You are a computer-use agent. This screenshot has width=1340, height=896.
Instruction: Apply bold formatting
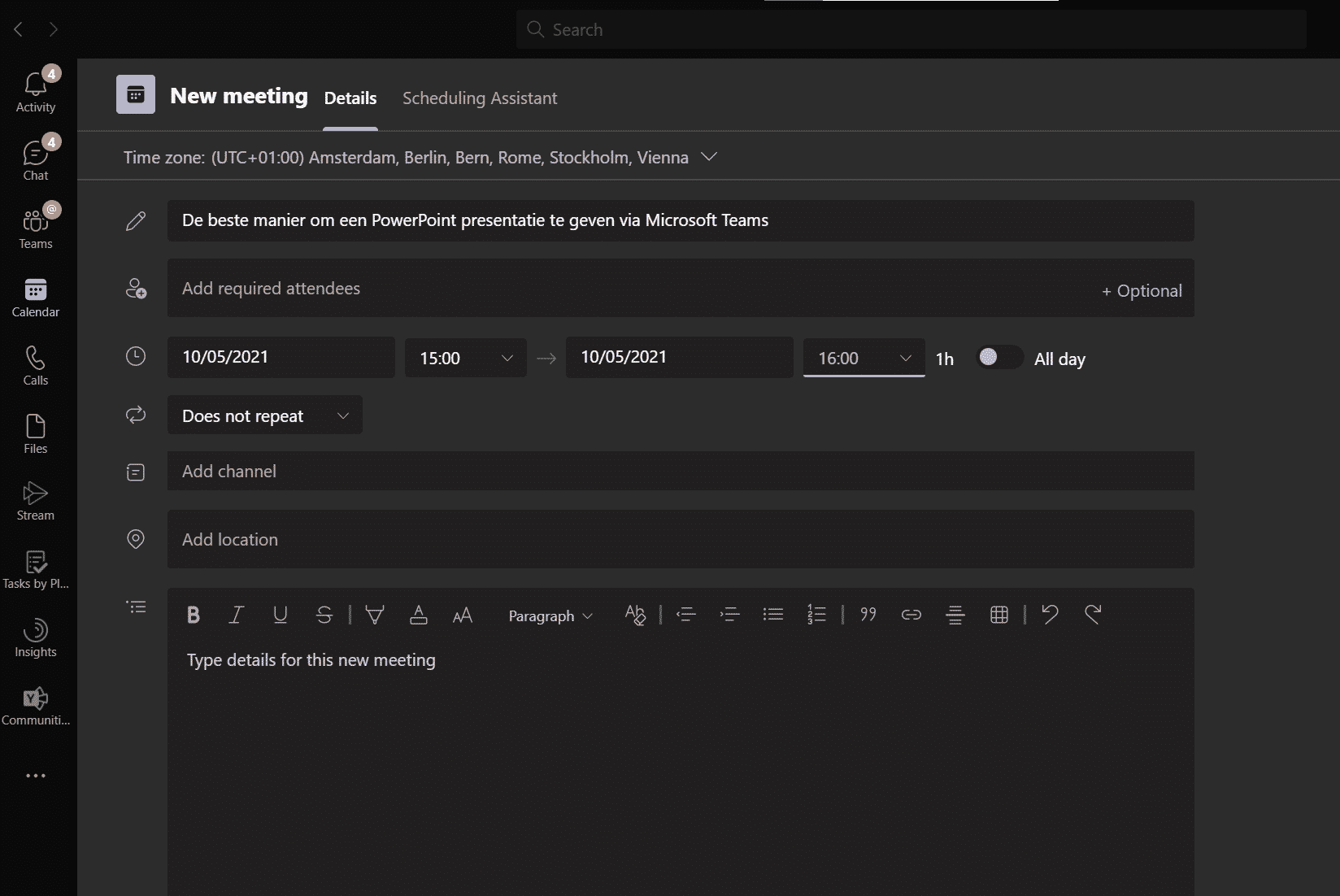pos(194,615)
